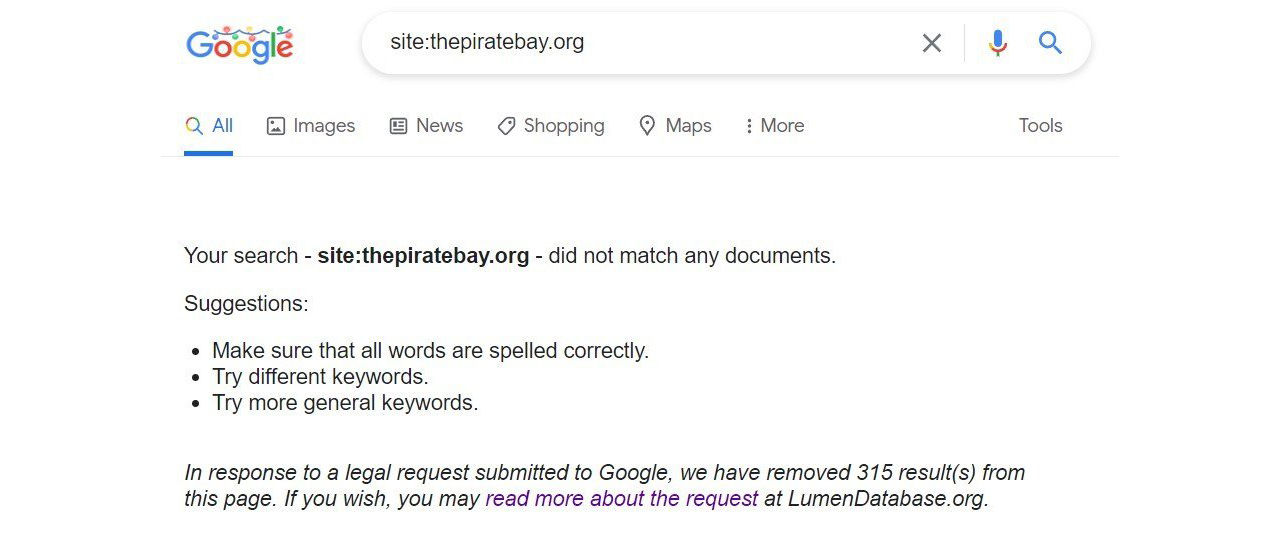Submit search using the blue magnifier icon

[1049, 42]
